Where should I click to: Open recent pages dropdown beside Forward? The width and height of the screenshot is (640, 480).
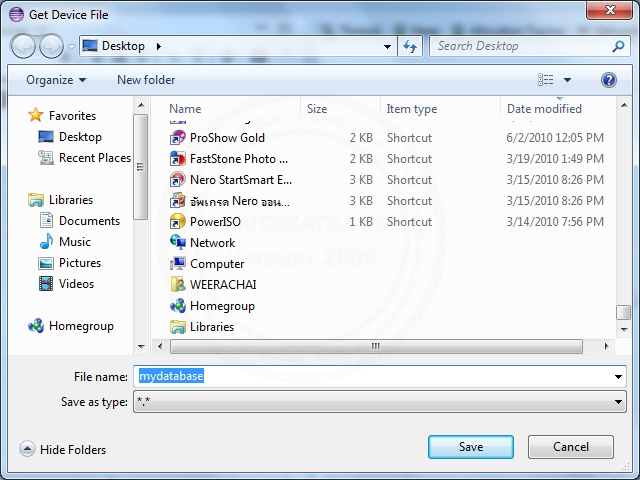[x=71, y=47]
